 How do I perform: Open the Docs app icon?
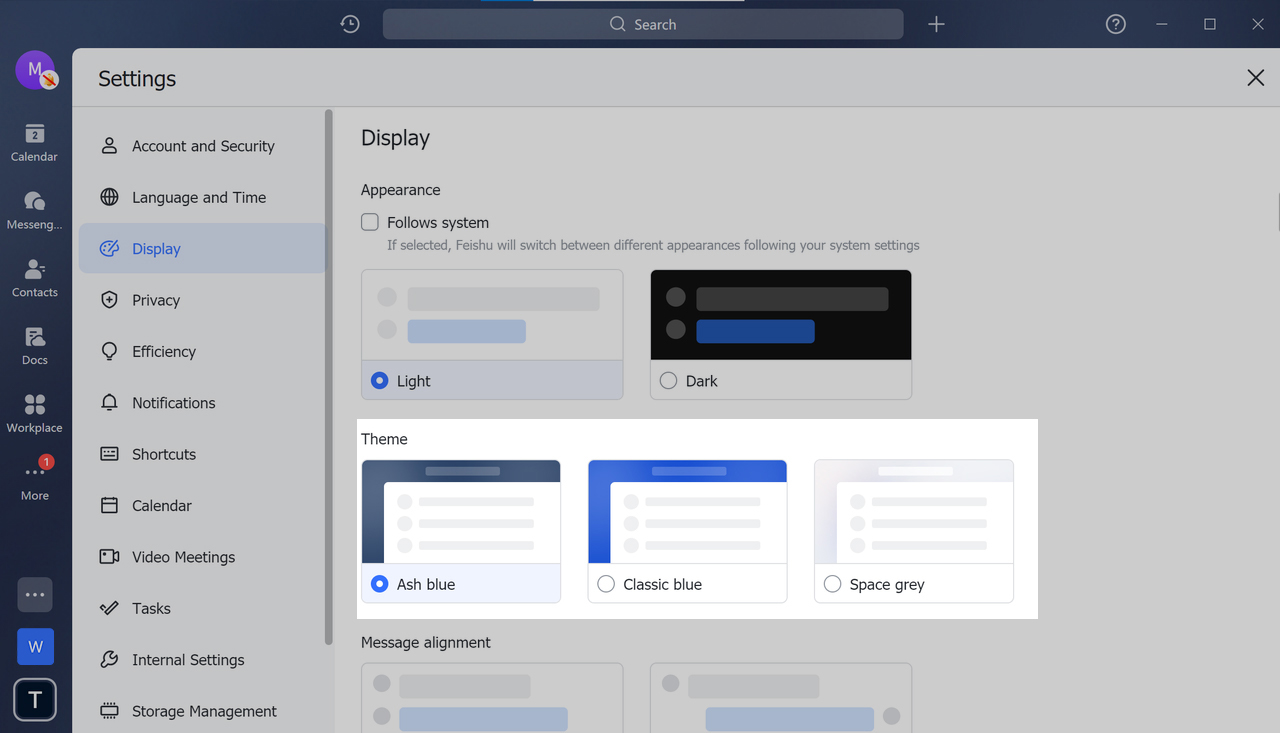click(34, 344)
